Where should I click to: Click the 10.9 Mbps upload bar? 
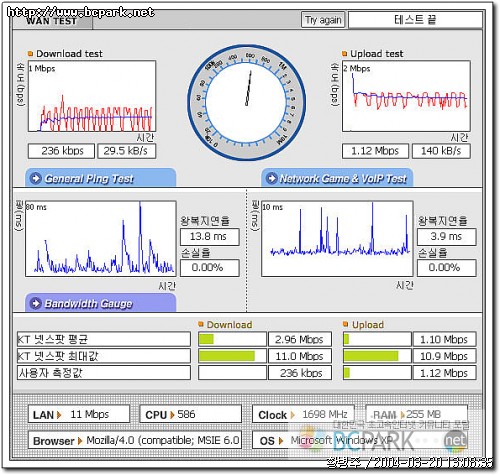(x=377, y=356)
